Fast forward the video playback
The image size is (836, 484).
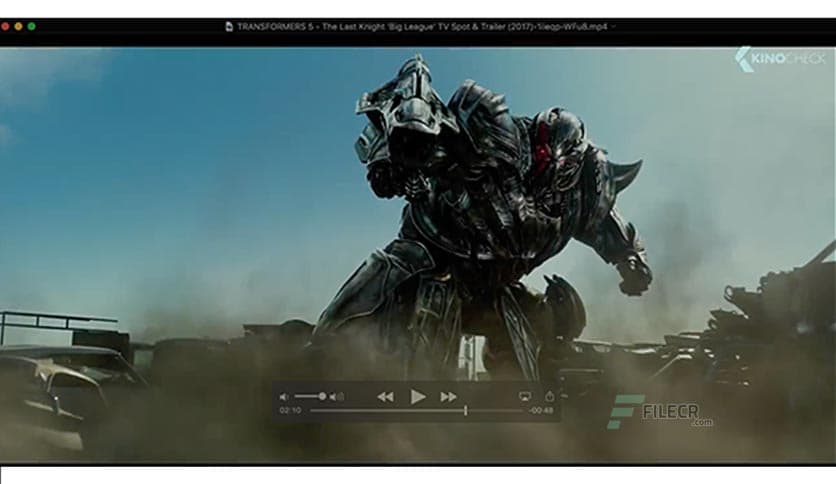pyautogui.click(x=448, y=397)
